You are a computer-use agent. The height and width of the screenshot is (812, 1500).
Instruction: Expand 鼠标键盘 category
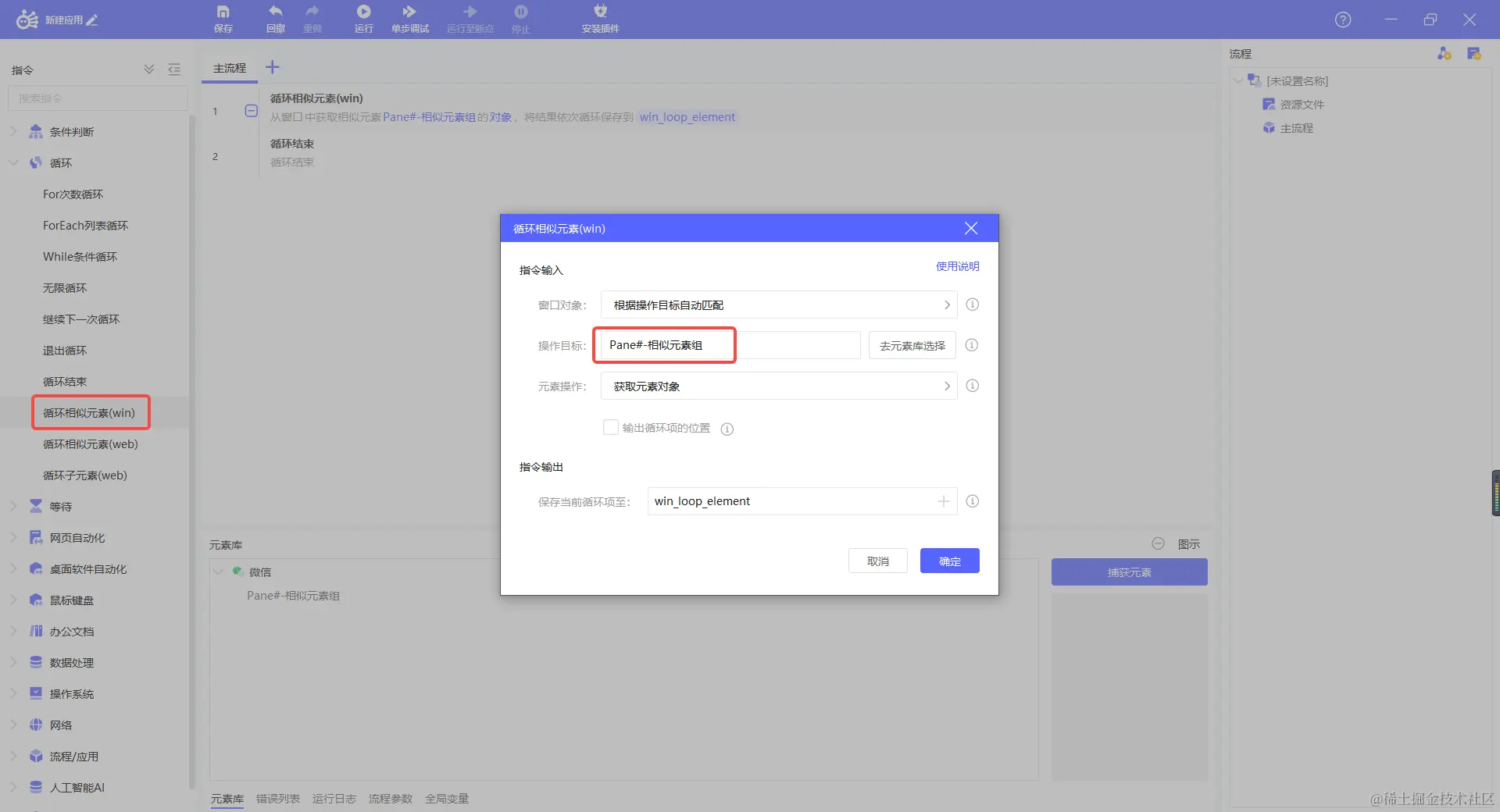pyautogui.click(x=13, y=600)
